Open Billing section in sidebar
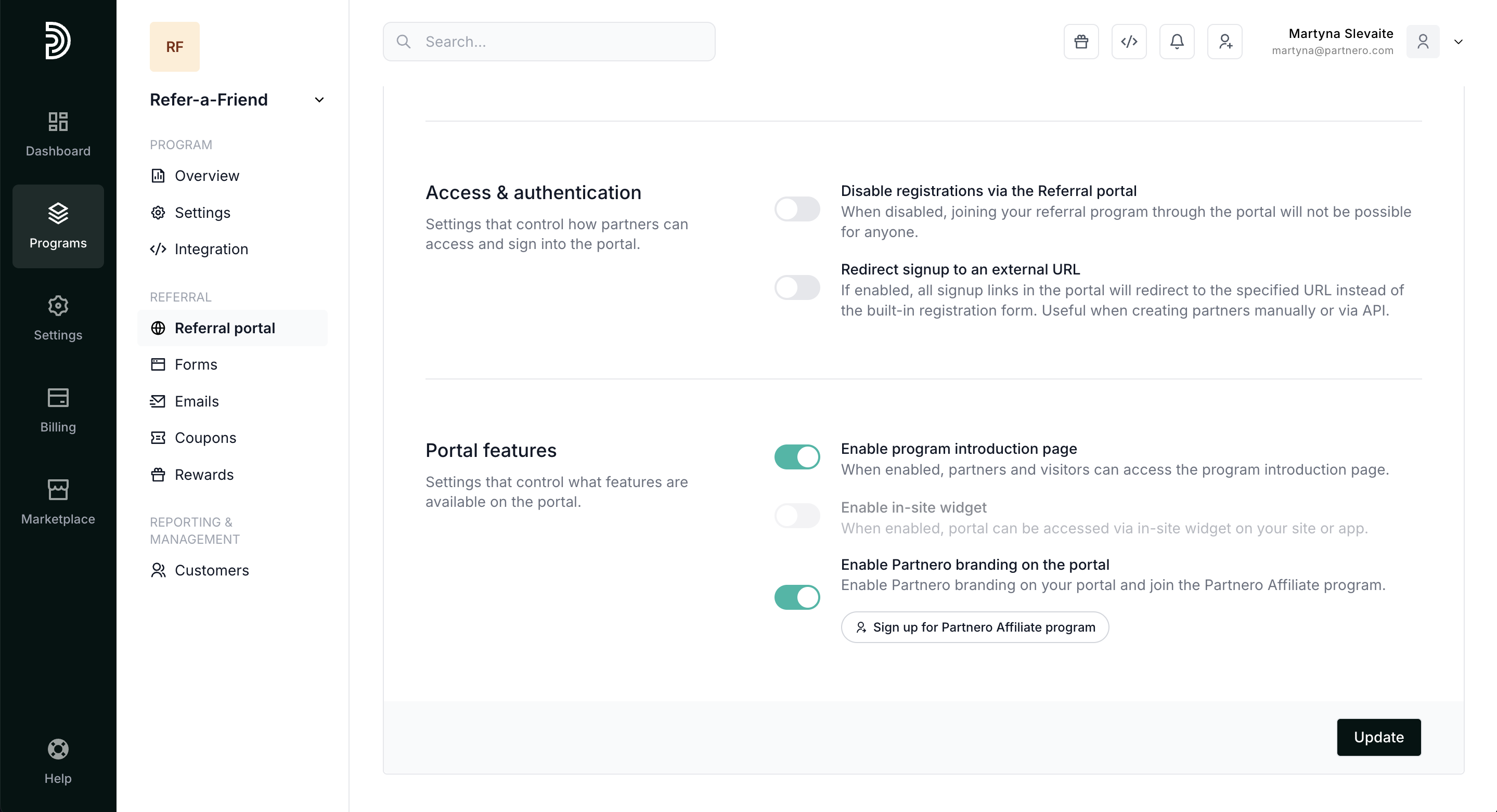The width and height of the screenshot is (1497, 812). (x=58, y=410)
